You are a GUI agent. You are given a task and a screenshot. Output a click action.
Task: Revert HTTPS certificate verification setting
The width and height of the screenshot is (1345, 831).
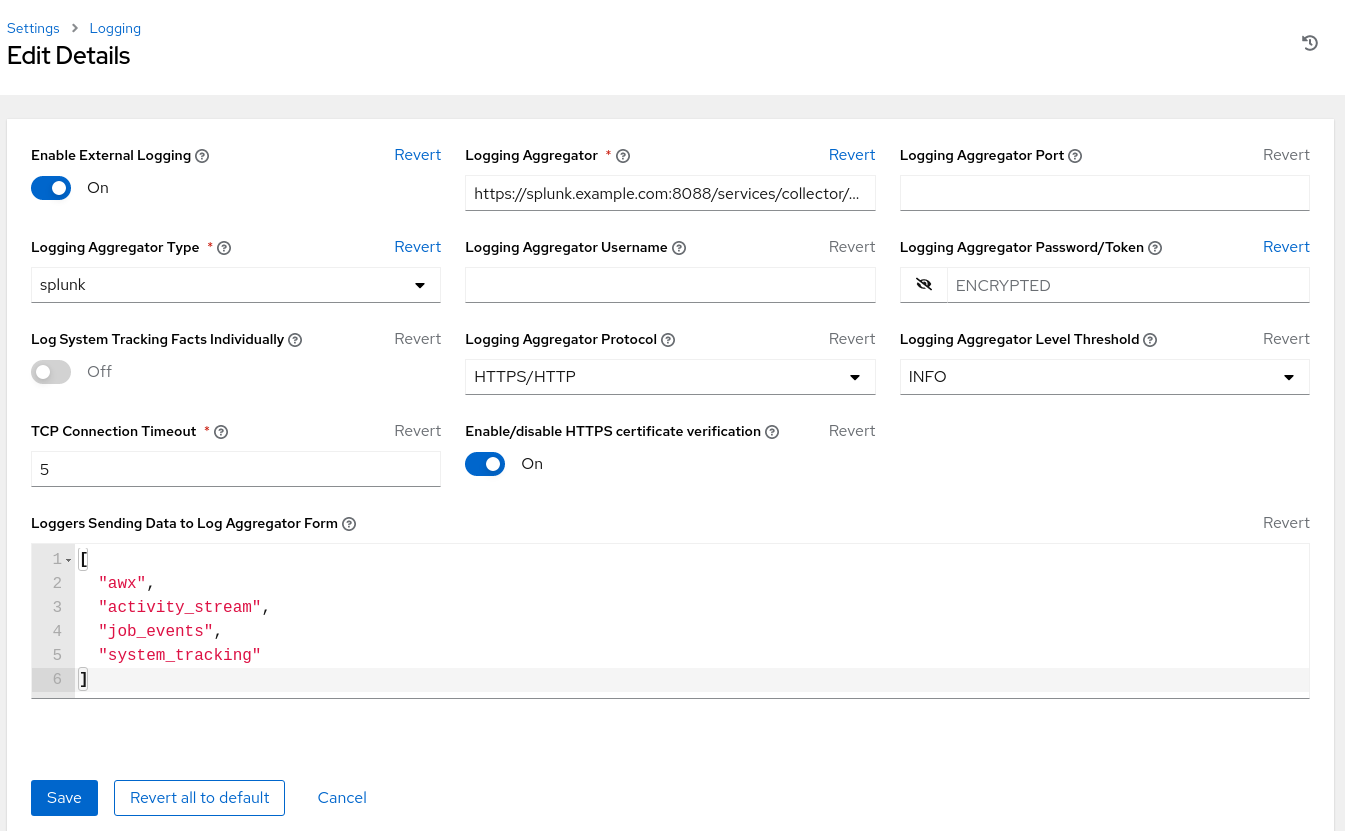[x=852, y=431]
